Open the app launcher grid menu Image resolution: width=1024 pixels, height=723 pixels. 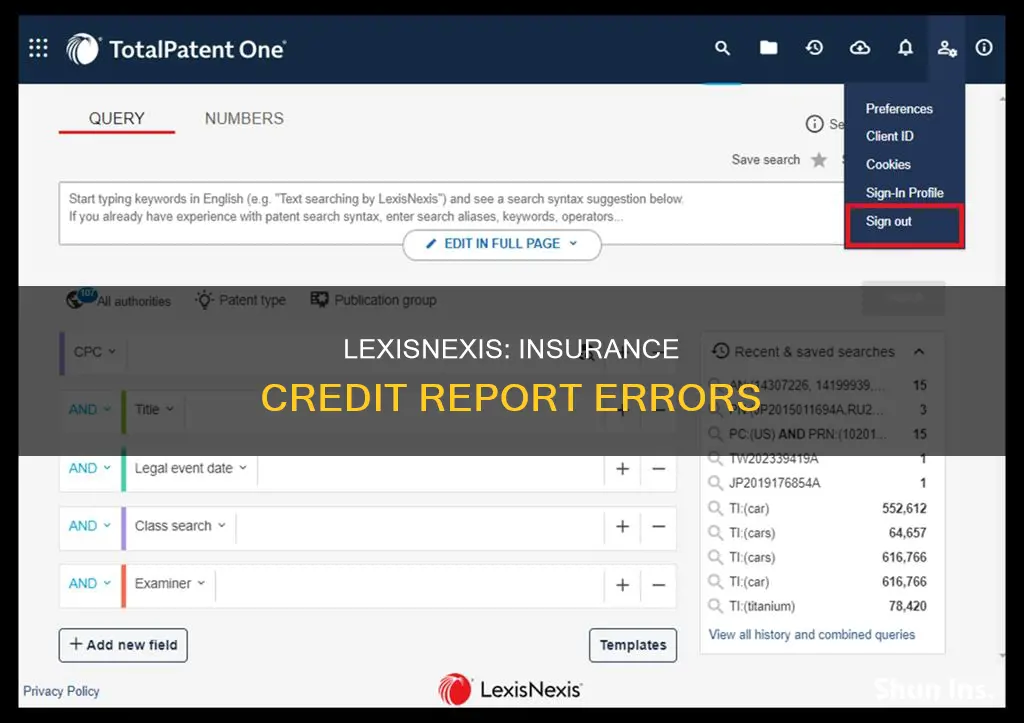coord(39,48)
